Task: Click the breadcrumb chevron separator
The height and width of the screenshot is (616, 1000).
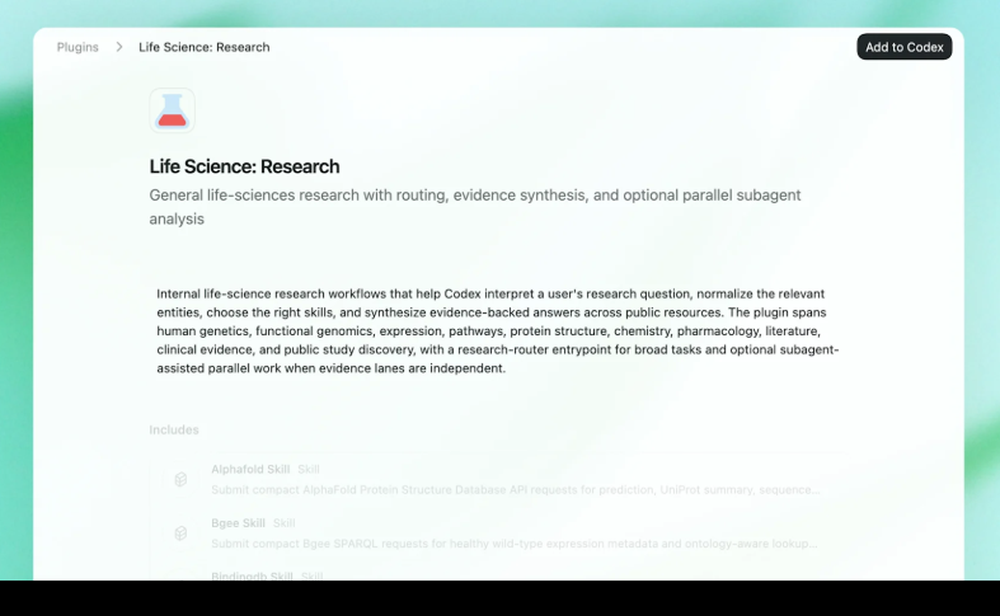Action: 119,47
